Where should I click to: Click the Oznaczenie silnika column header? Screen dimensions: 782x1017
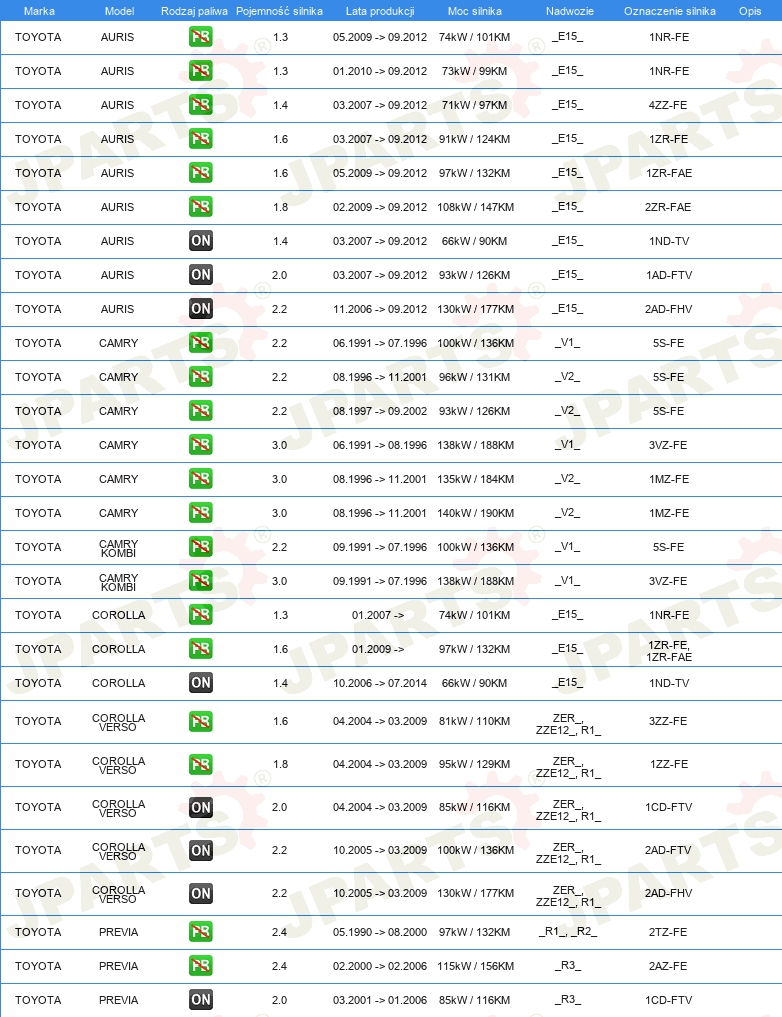(x=670, y=11)
